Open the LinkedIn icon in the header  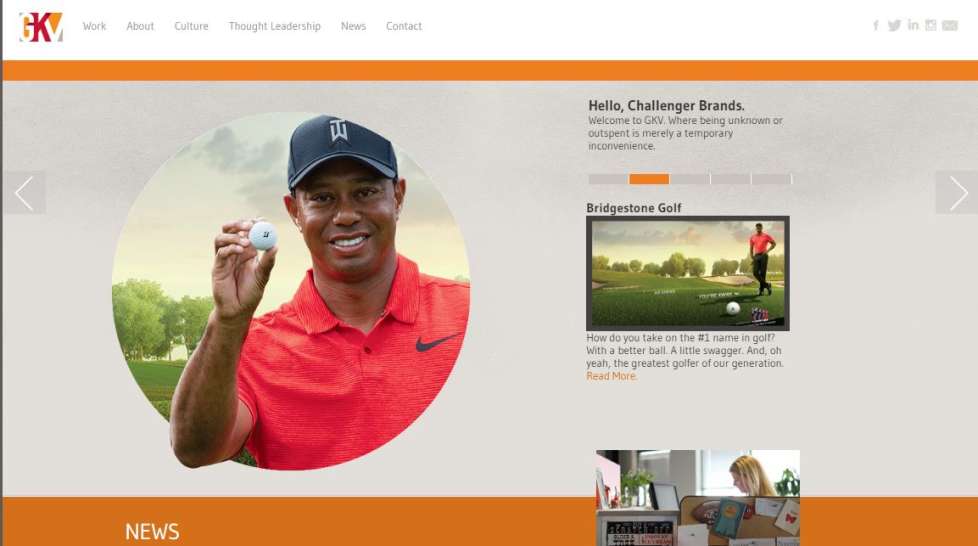point(913,25)
